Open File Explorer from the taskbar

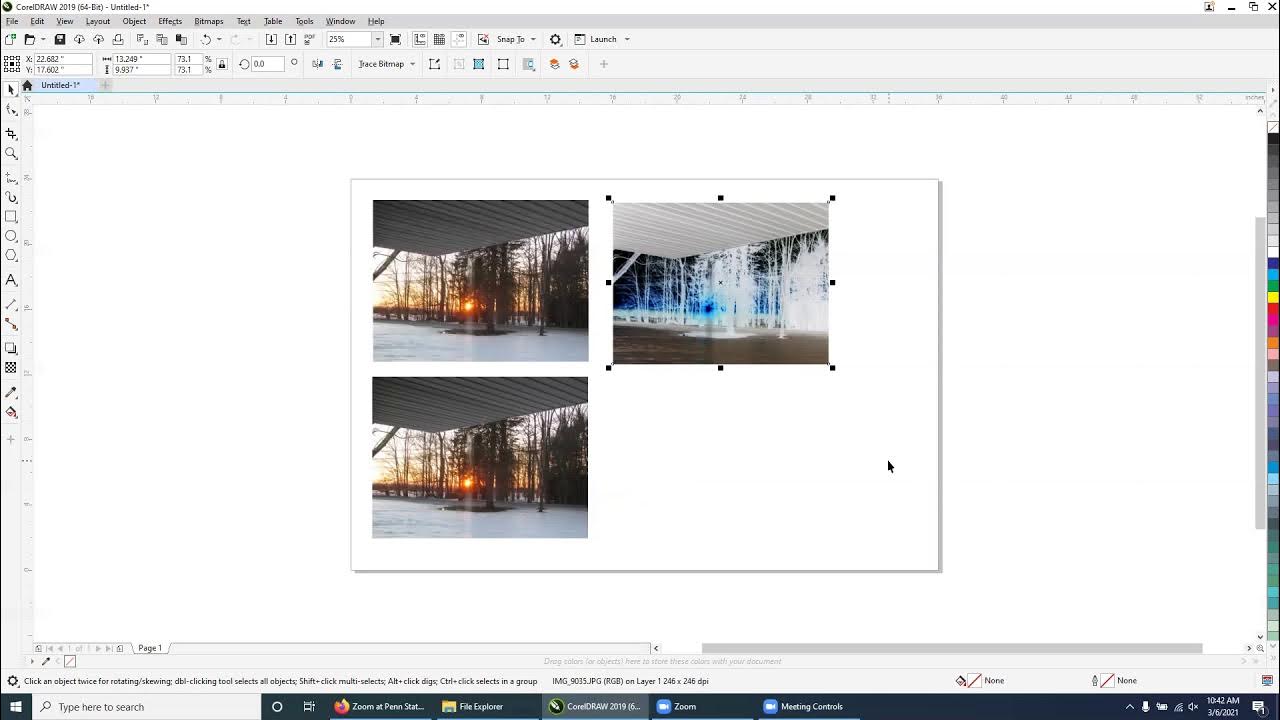[x=473, y=706]
